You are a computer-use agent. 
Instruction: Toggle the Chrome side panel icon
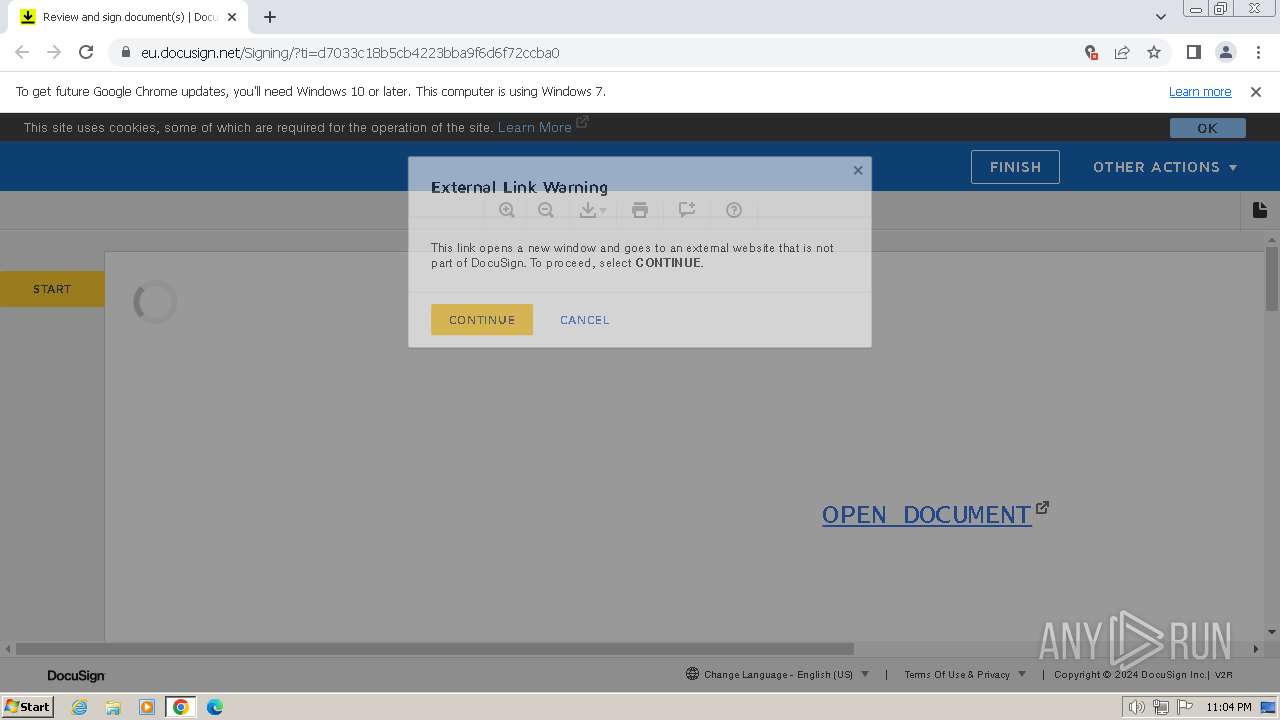click(x=1194, y=52)
